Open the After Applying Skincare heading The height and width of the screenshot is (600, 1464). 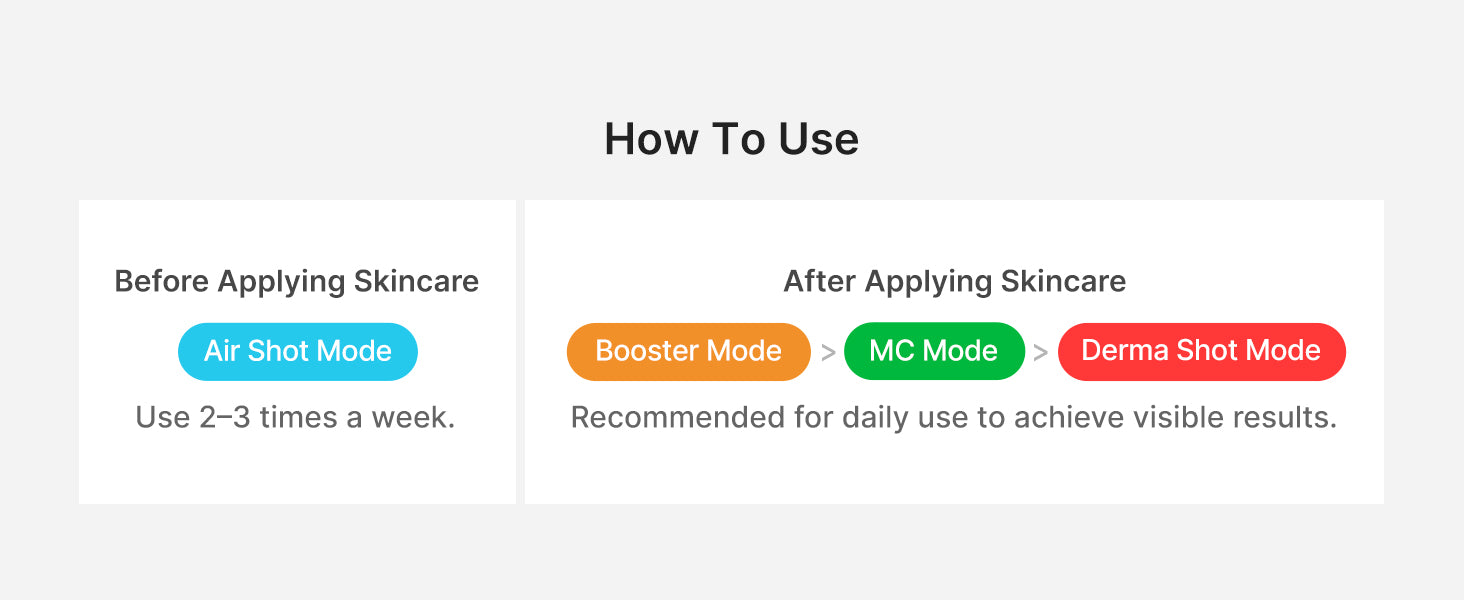955,281
